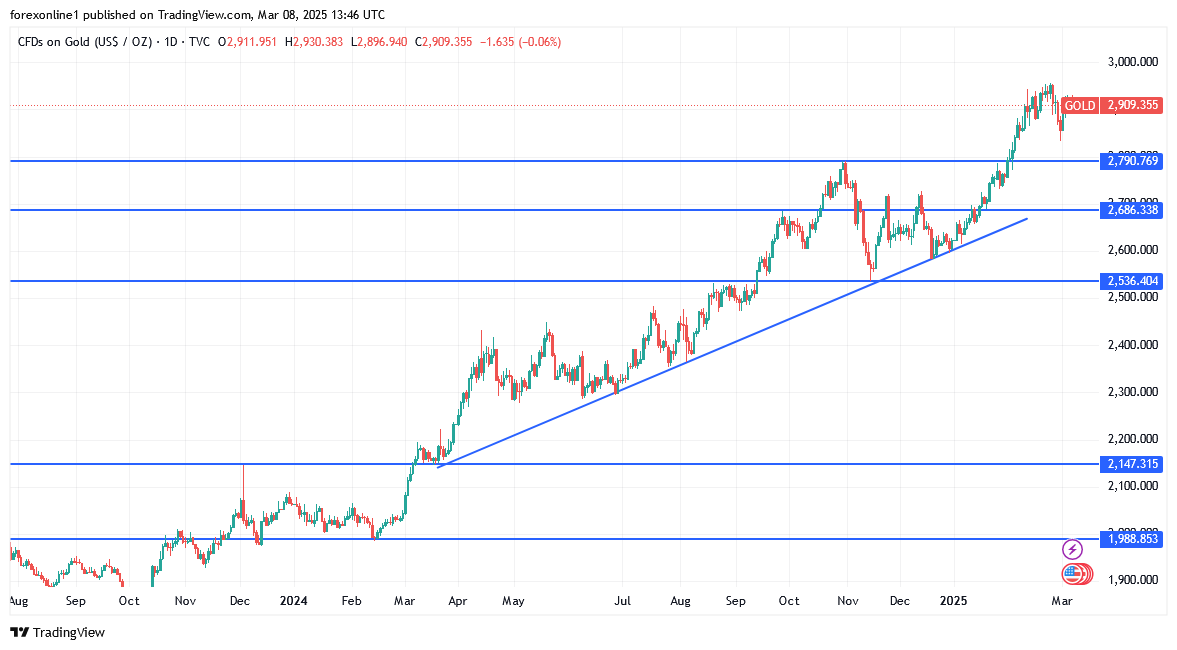This screenshot has width=1177, height=650.
Task: Click the Dec label before 2024 on time axis
Action: pyautogui.click(x=240, y=601)
